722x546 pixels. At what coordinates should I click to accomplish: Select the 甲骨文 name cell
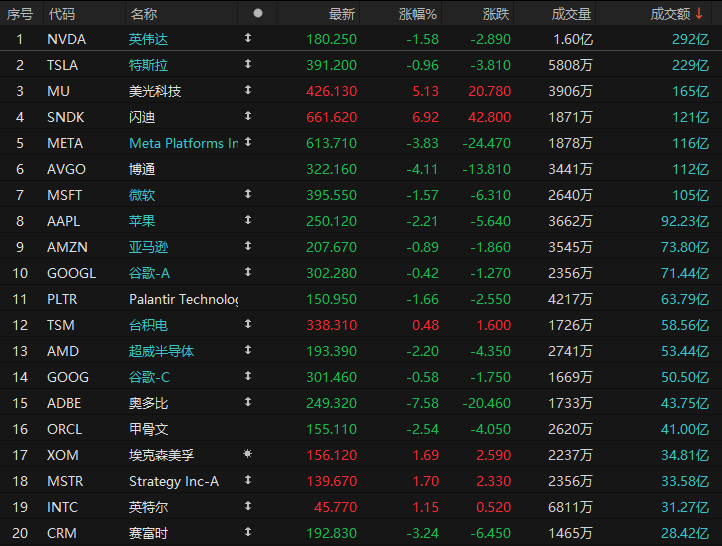click(x=148, y=430)
